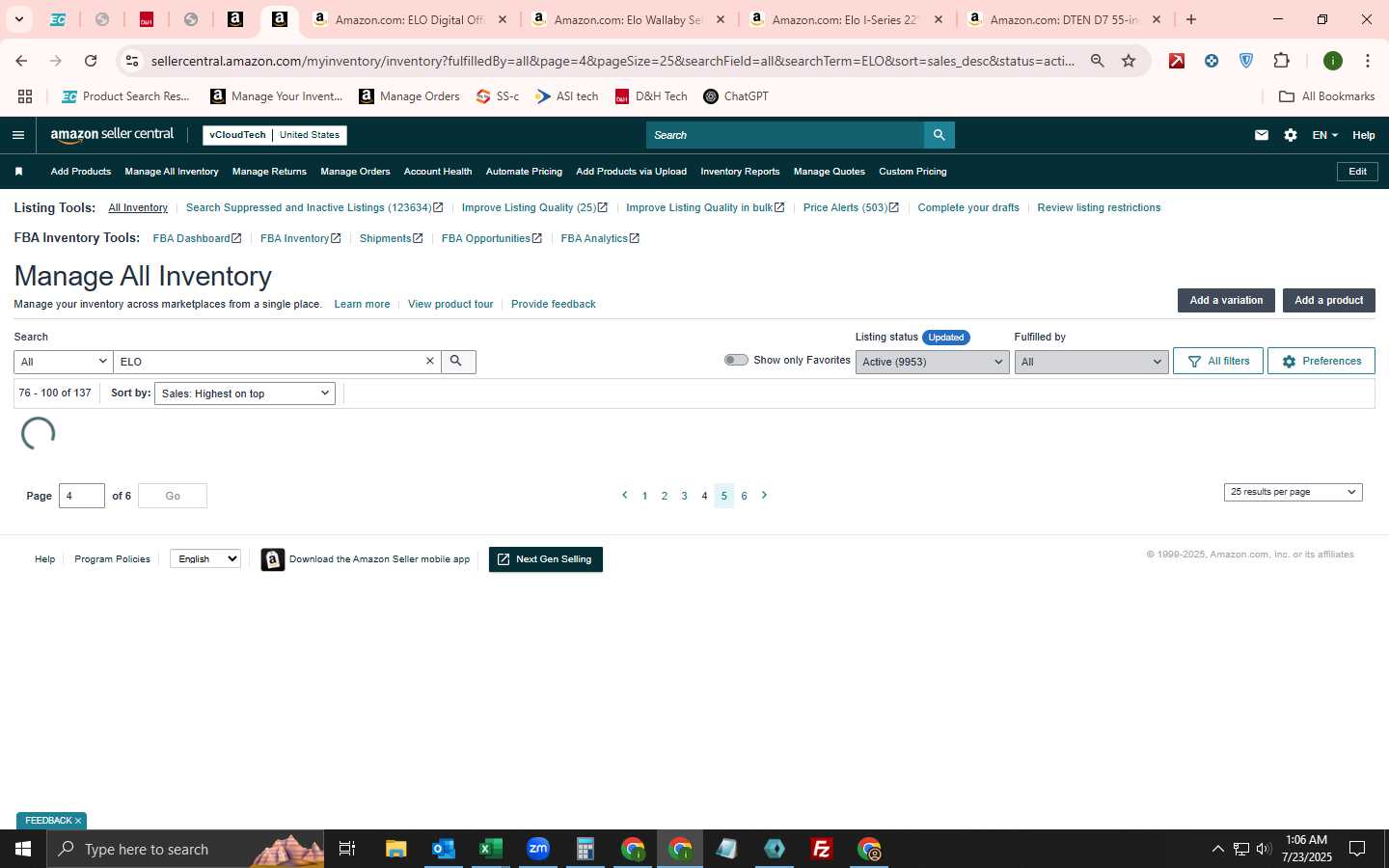Click the inventory search magnifier button
This screenshot has width=1389, height=868.
(x=458, y=361)
